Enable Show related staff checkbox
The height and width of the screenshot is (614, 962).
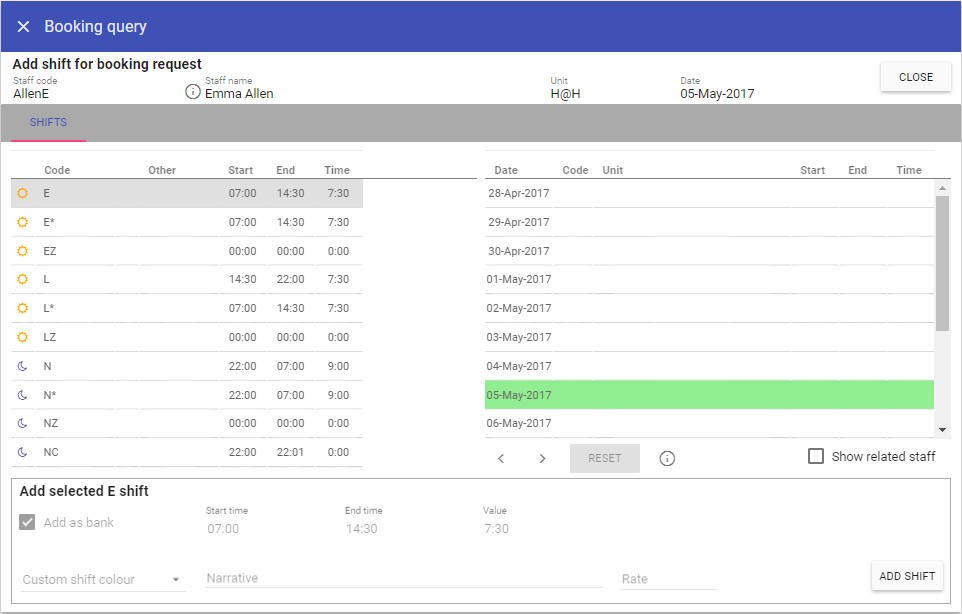[816, 456]
